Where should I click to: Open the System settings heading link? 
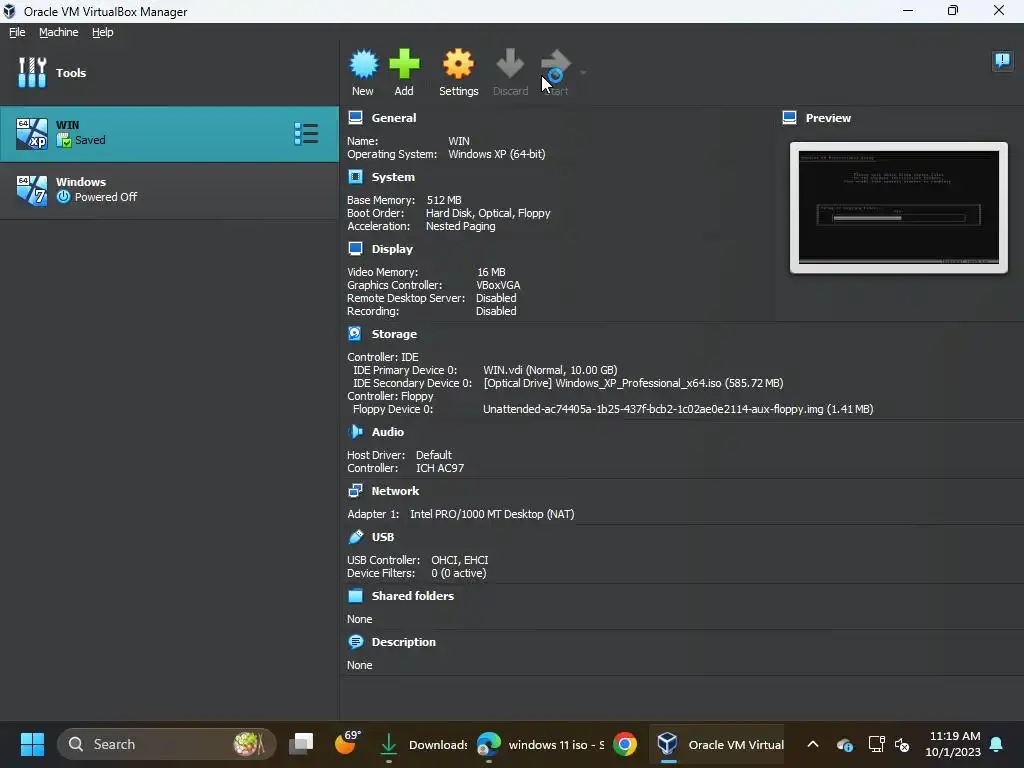point(393,177)
